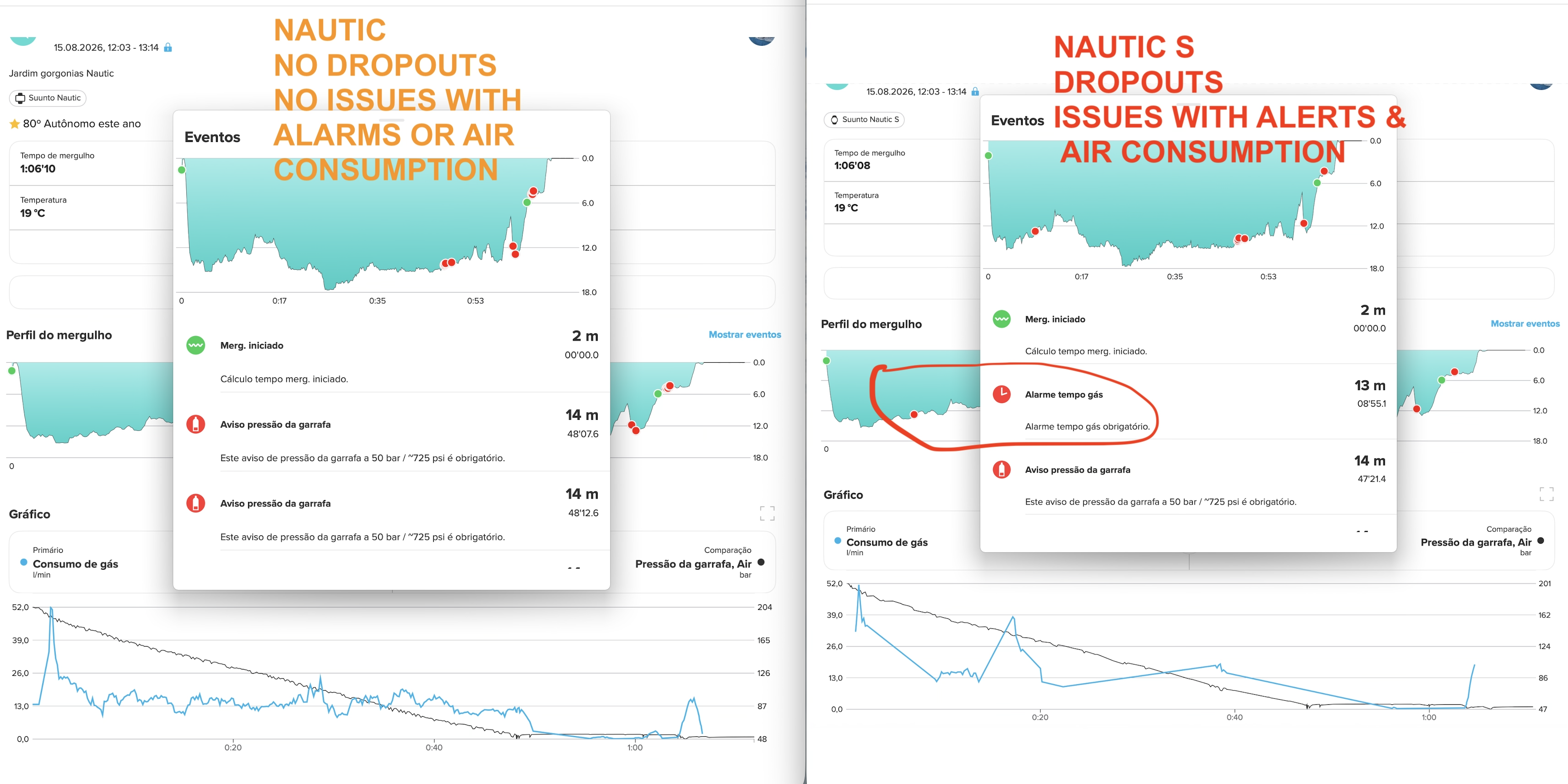1568x784 pixels.
Task: Click the red bottle icon for the 47'21.4 warning
Action: tap(1001, 470)
